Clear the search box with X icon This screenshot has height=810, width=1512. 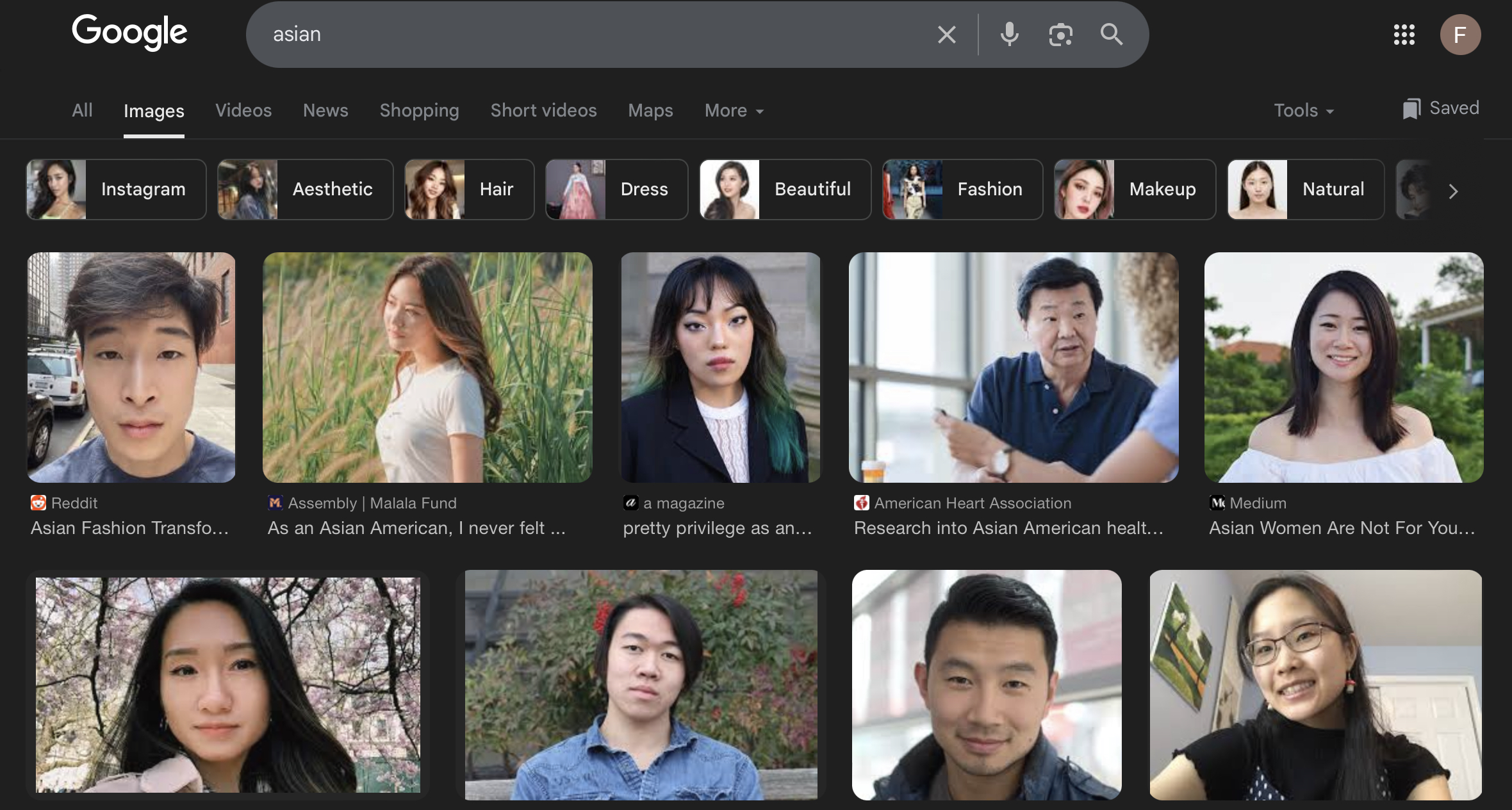(946, 35)
